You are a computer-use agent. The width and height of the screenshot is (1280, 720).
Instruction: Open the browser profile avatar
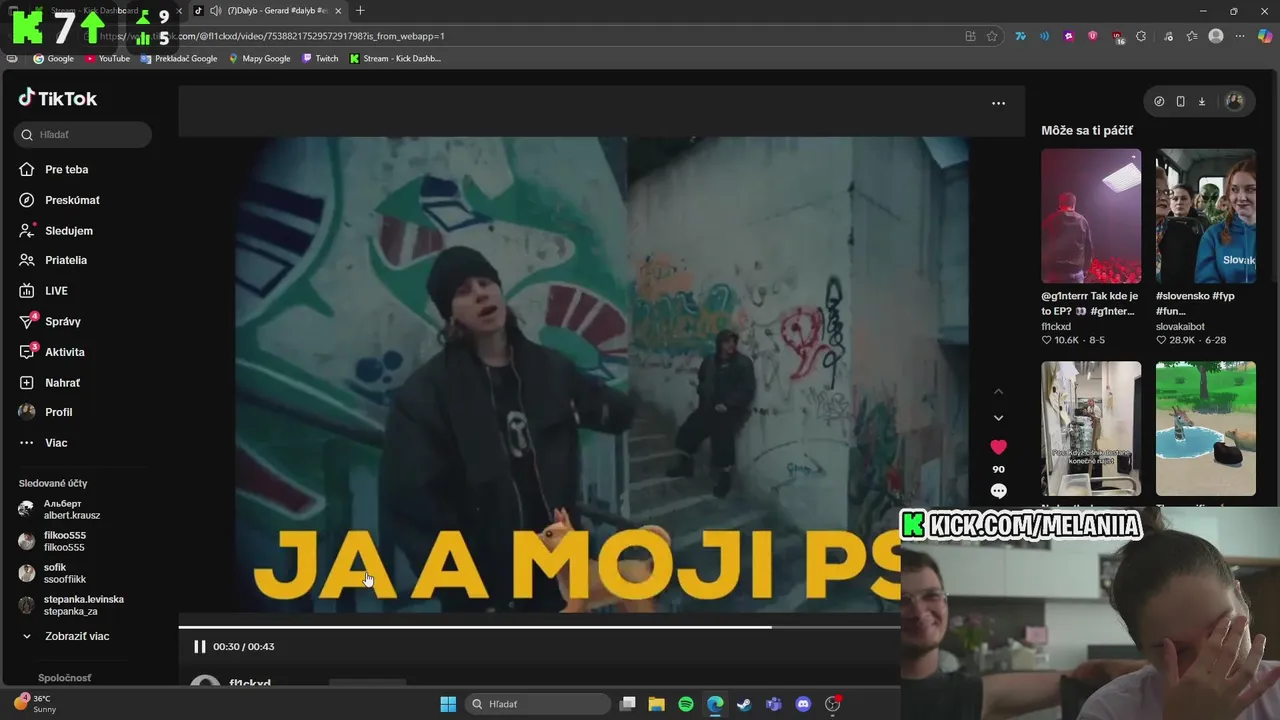coord(1216,36)
